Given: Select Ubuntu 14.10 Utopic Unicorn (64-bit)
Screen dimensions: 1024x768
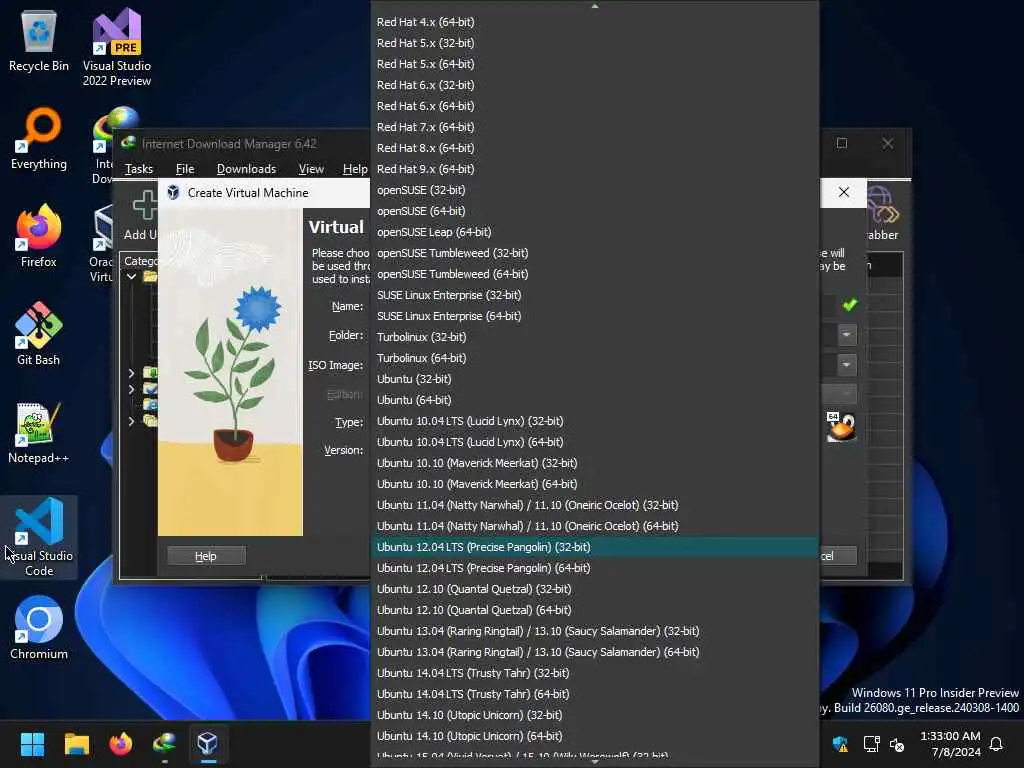Looking at the screenshot, I should coord(594,735).
